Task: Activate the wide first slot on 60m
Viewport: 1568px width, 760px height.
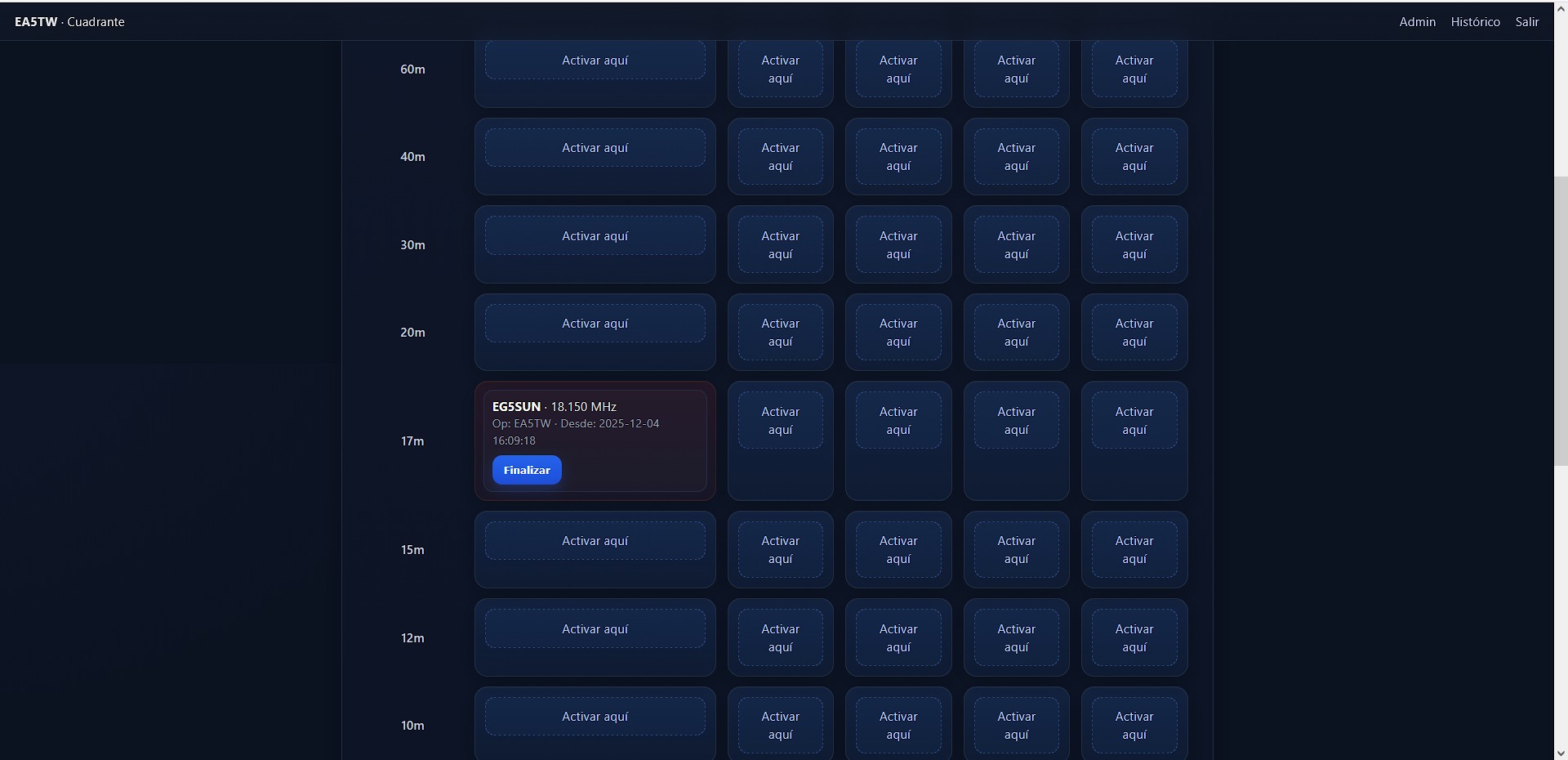Action: click(x=595, y=60)
